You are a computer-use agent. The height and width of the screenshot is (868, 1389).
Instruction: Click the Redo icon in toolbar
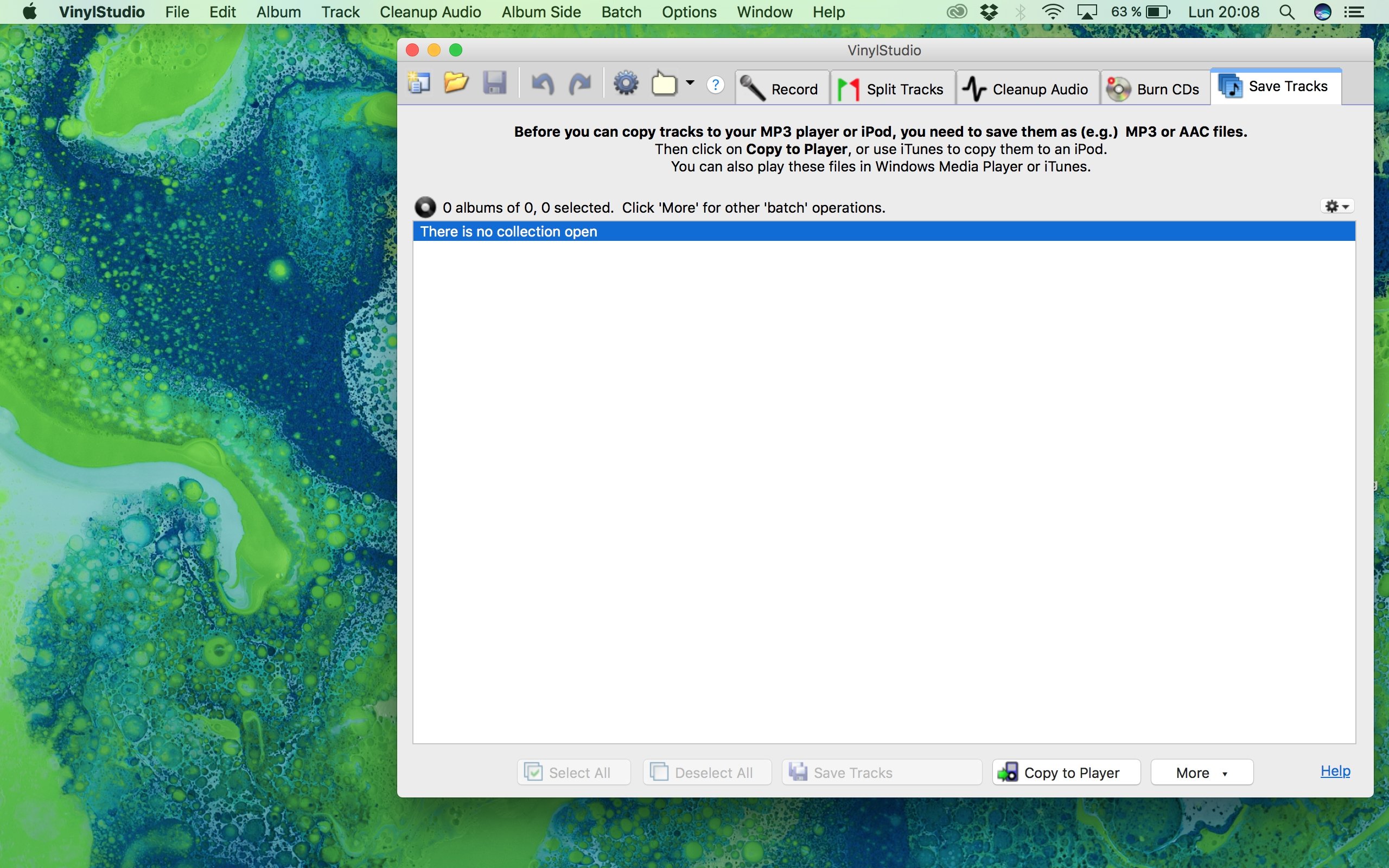[580, 84]
